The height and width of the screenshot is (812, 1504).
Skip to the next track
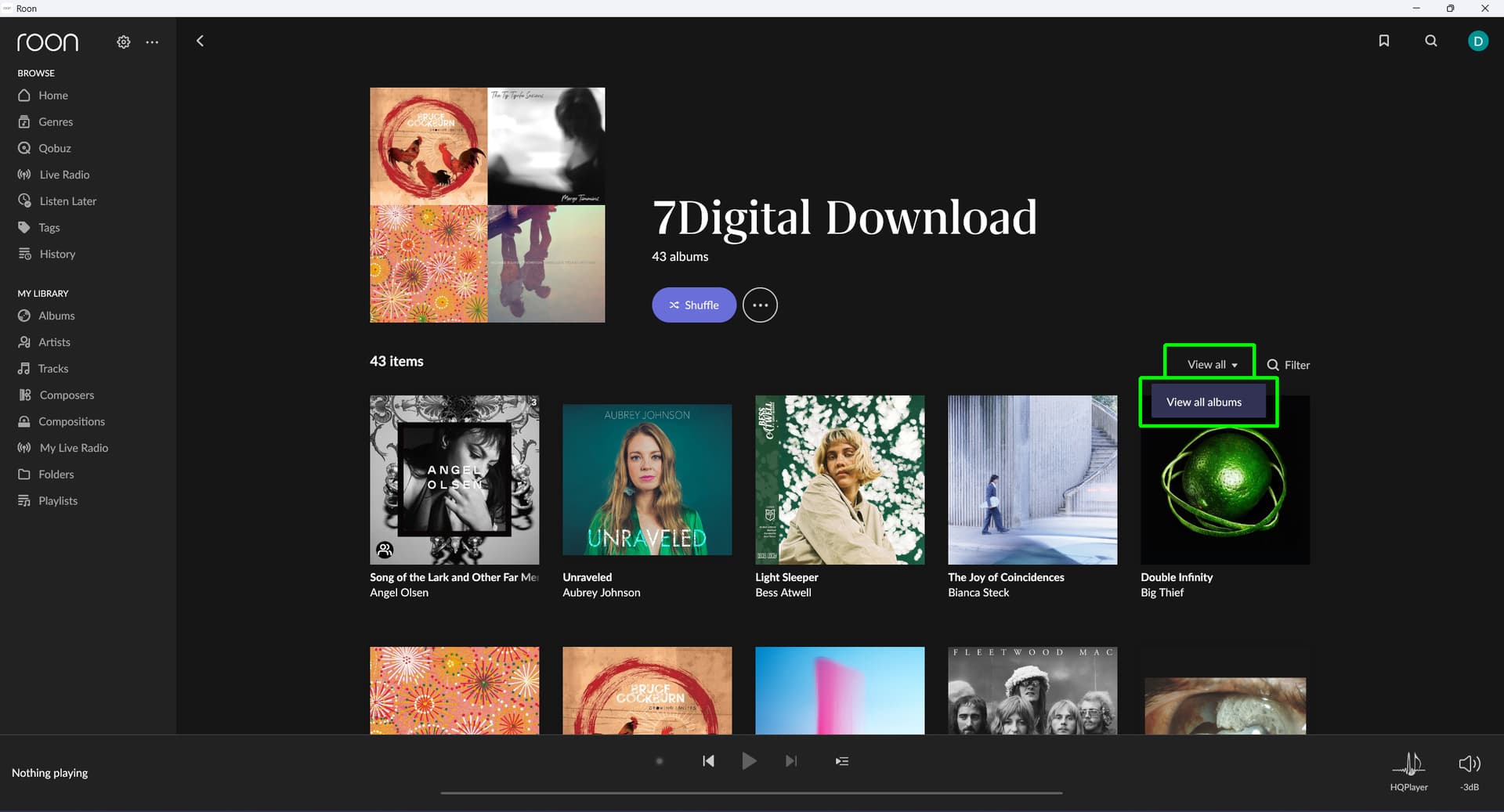coord(791,761)
